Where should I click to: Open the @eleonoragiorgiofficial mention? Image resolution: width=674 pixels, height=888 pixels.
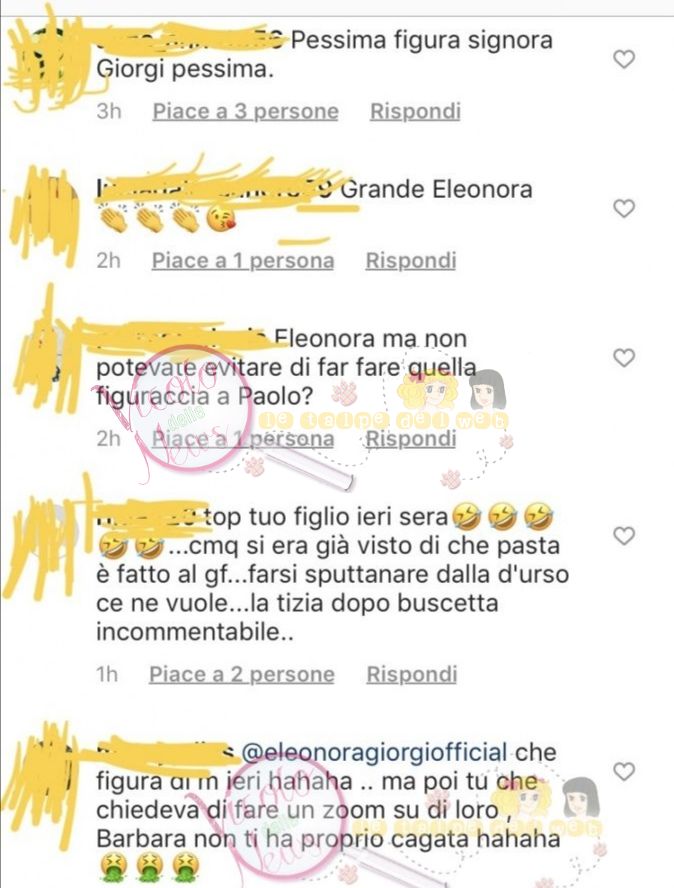coord(374,752)
